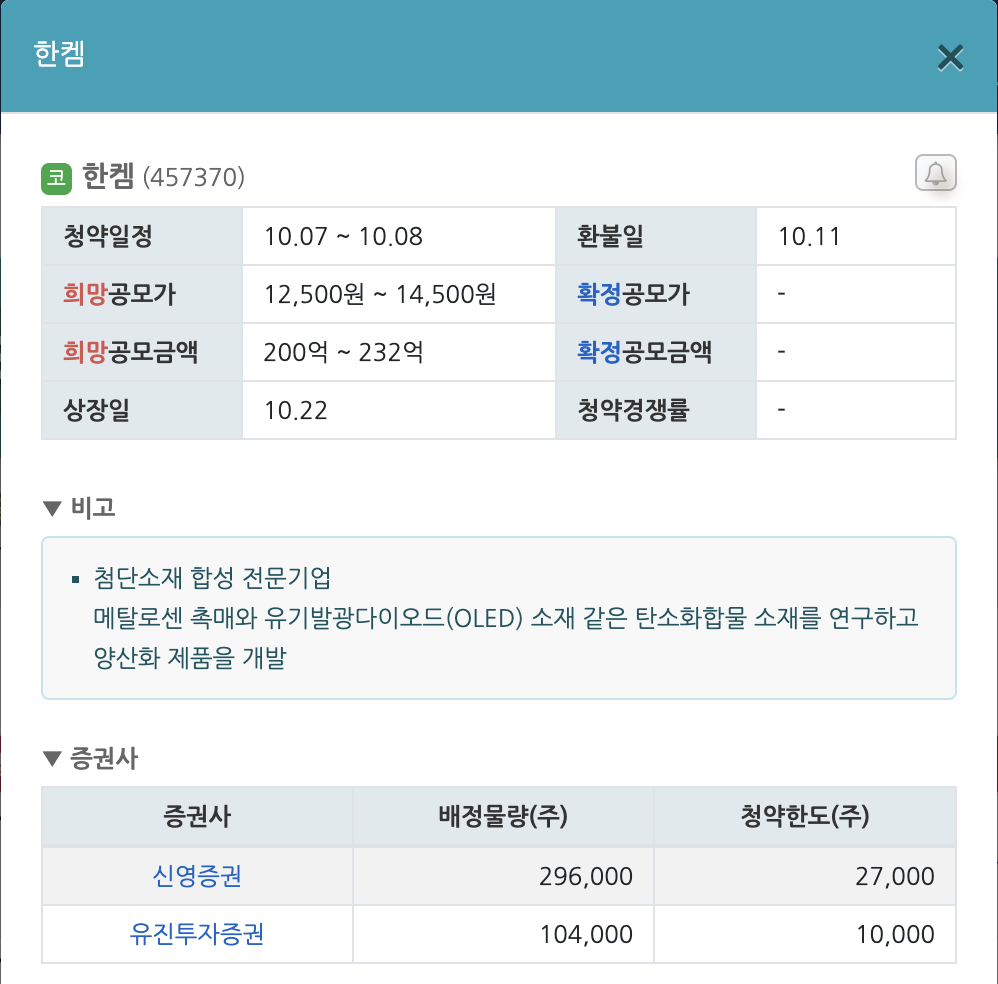Click the 희망공모가 range 12,500원 ~ 14,500원
The width and height of the screenshot is (998, 984).
pyautogui.click(x=380, y=295)
